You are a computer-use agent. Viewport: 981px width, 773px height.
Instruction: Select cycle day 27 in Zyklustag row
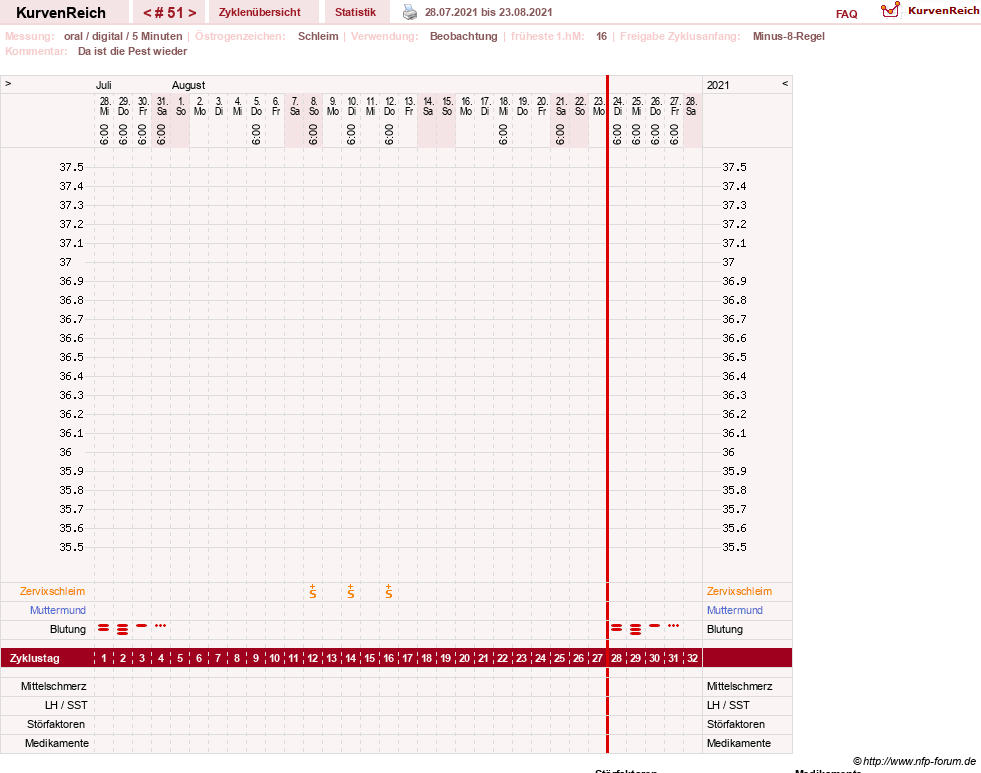(597, 658)
